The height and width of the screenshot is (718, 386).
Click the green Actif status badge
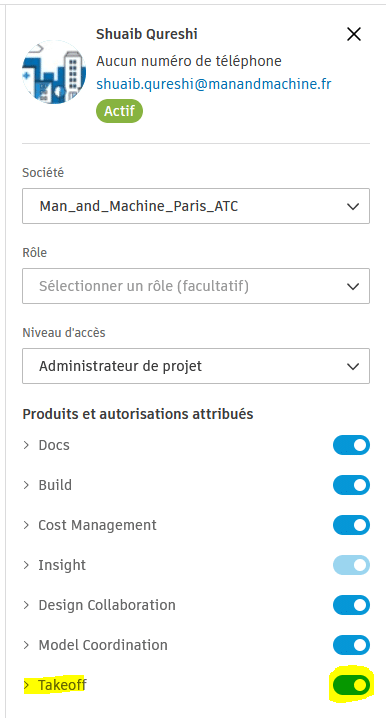(x=119, y=112)
